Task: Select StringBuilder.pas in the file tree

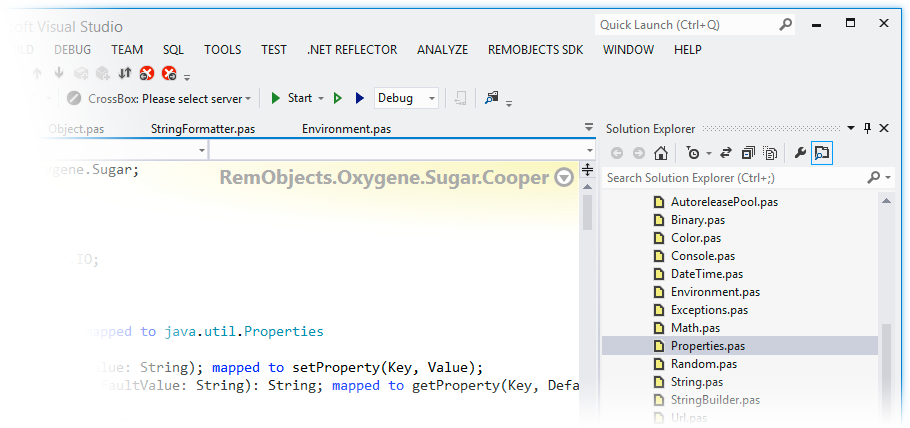Action: (x=716, y=400)
